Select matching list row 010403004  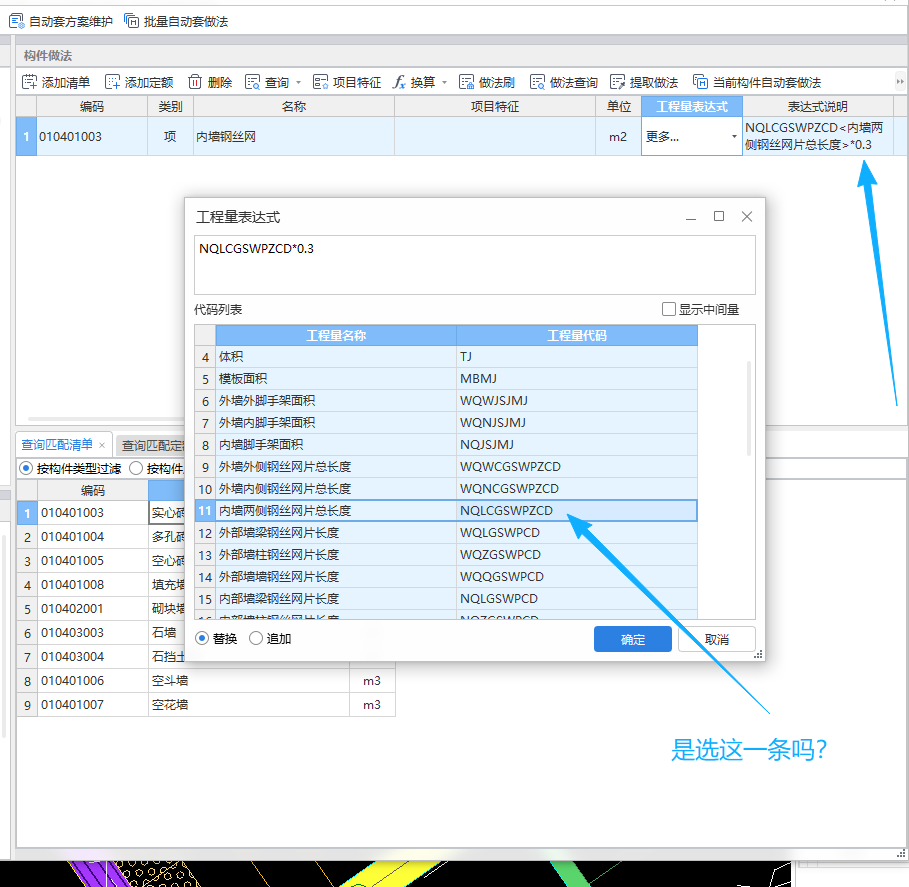[100, 657]
